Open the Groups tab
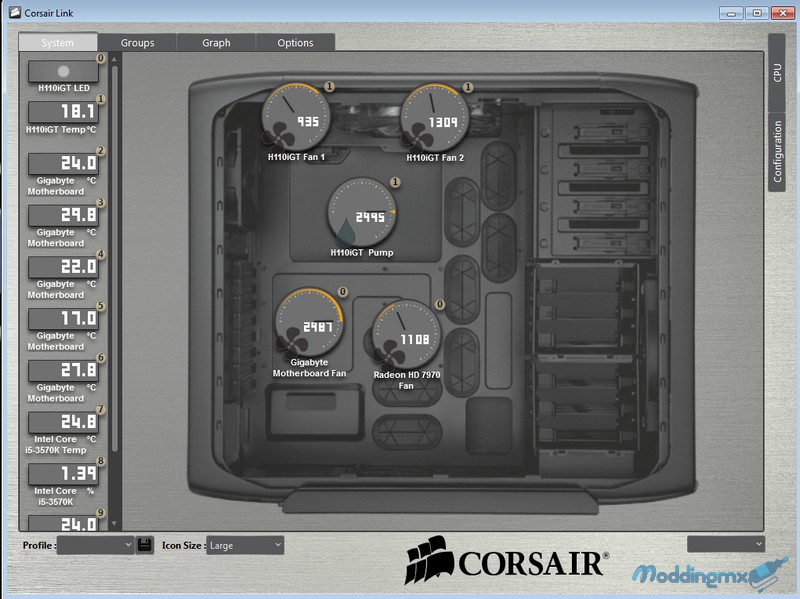800x599 pixels. click(x=137, y=42)
